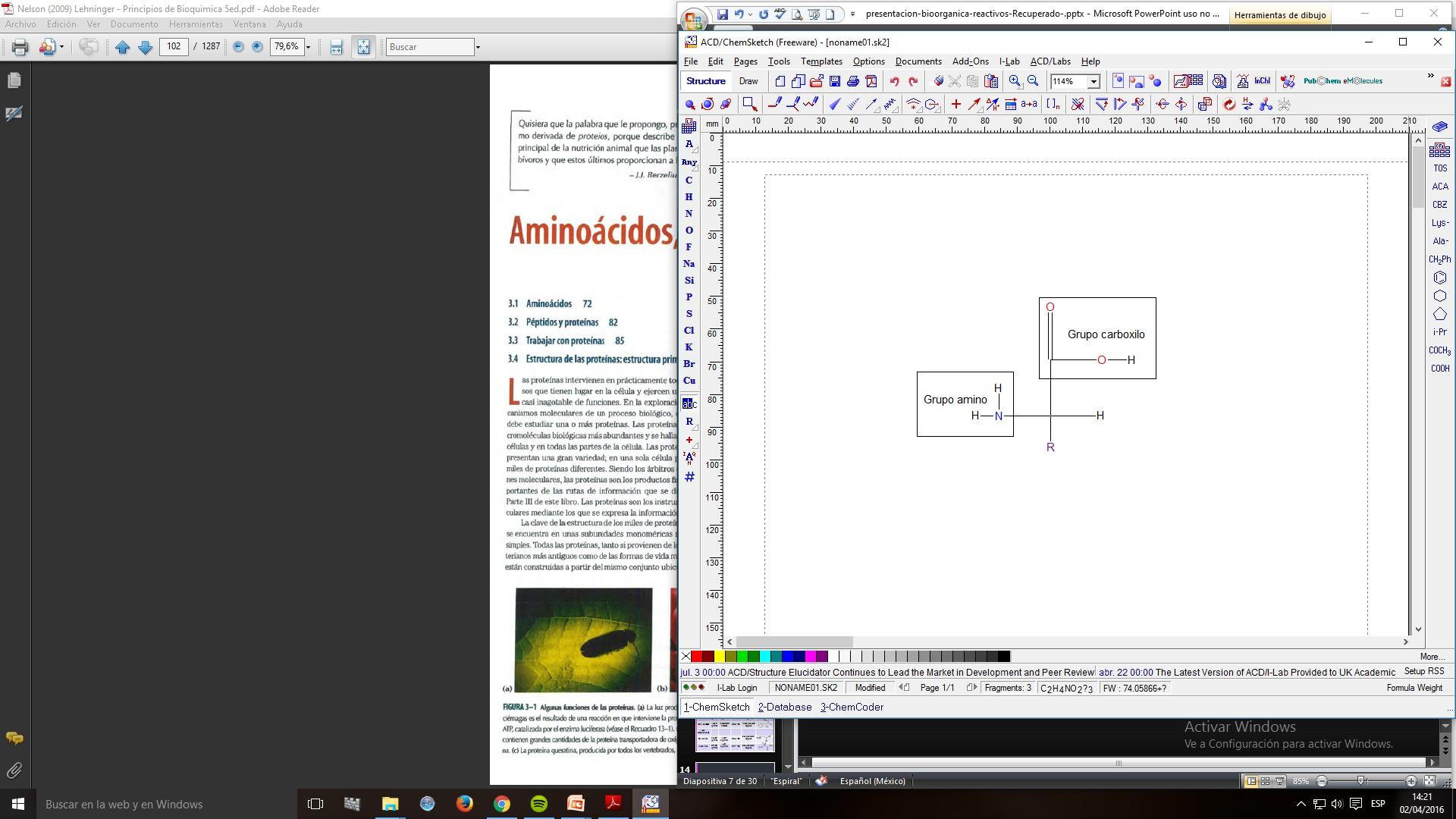Open Spotify from the taskbar
1456x819 pixels.
pyautogui.click(x=538, y=804)
